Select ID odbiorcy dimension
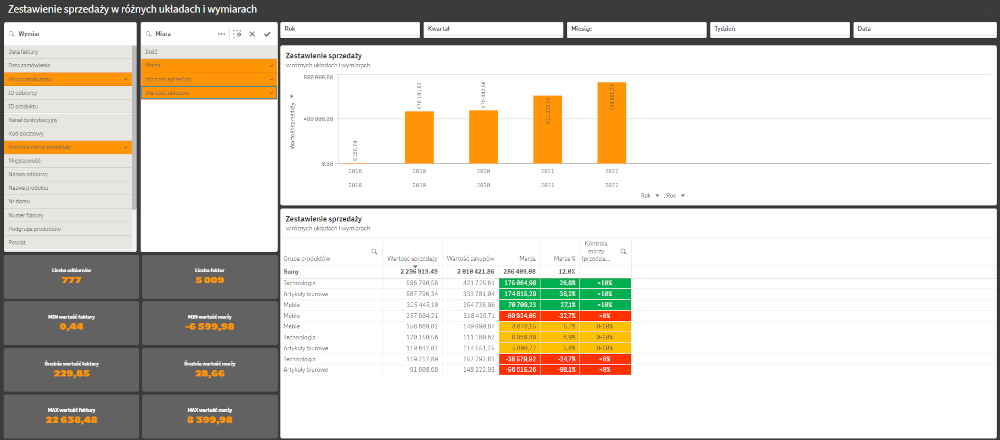The height and width of the screenshot is (440, 1000). [68, 93]
